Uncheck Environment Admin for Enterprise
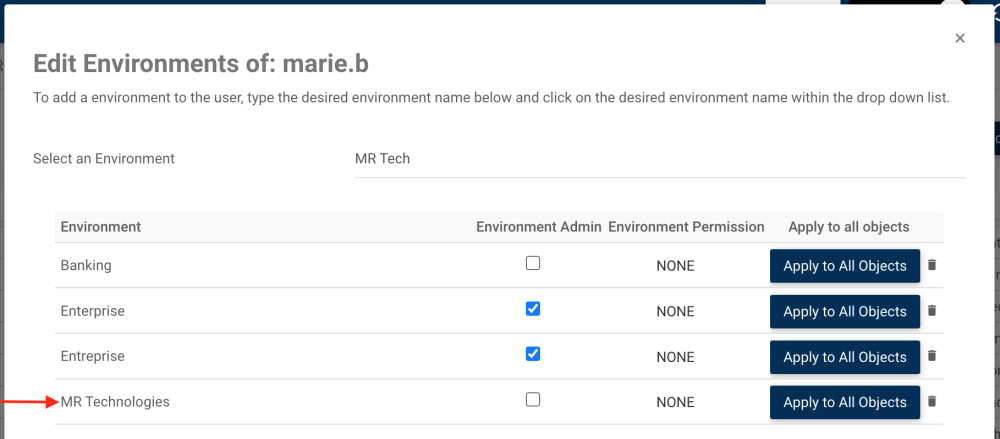 point(533,309)
